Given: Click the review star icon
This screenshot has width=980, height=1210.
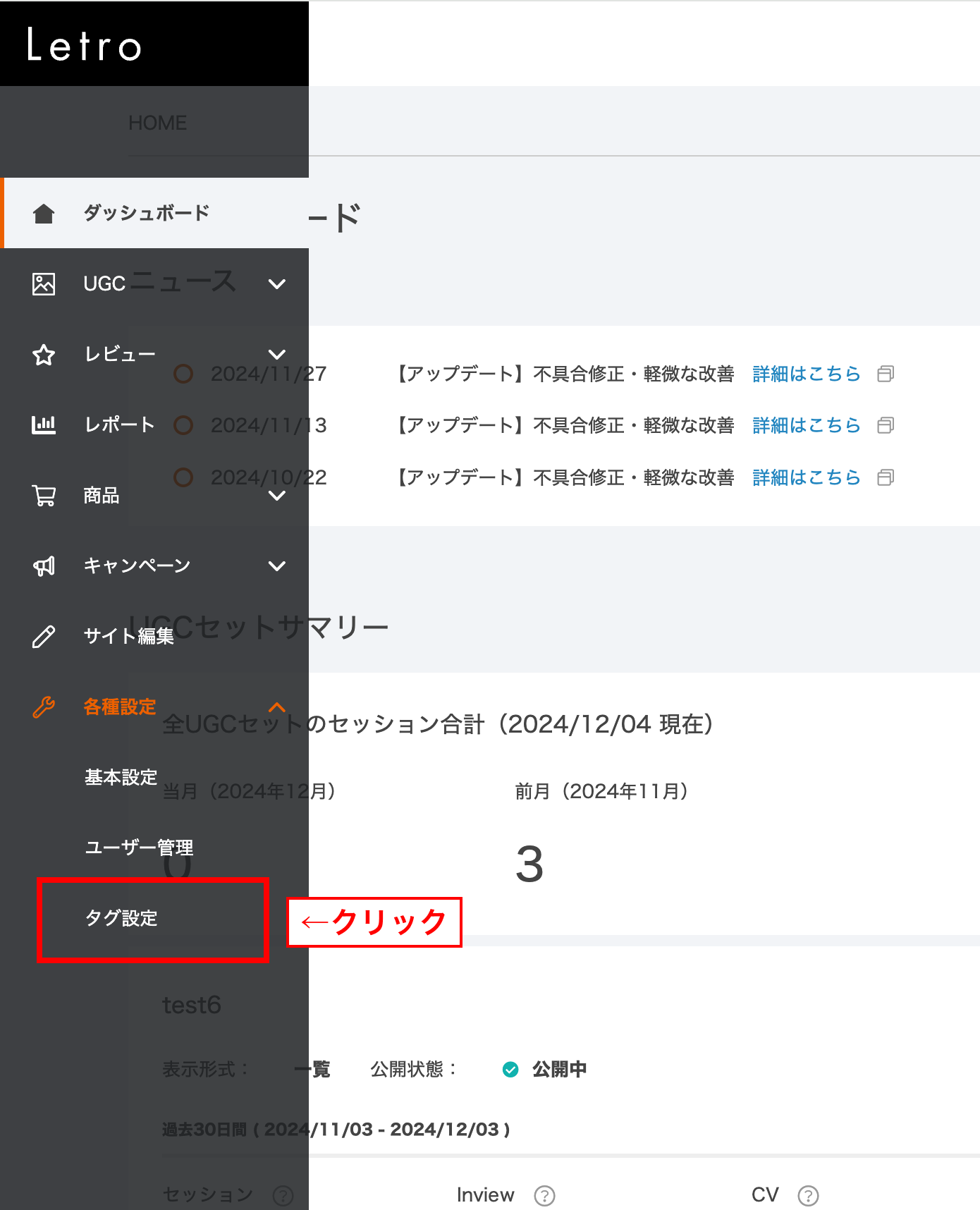Looking at the screenshot, I should [44, 354].
